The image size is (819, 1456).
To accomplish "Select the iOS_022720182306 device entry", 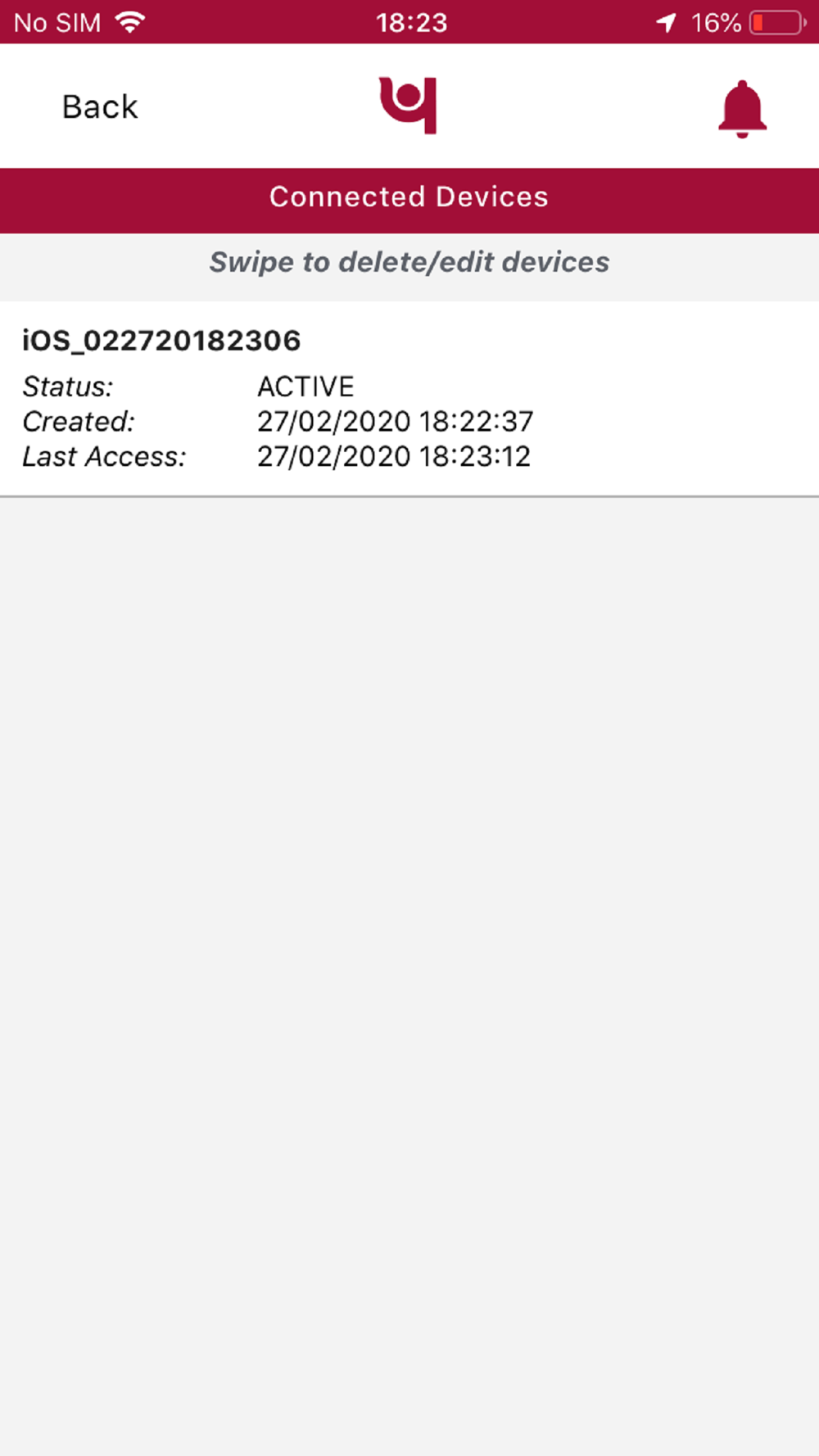I will [409, 398].
